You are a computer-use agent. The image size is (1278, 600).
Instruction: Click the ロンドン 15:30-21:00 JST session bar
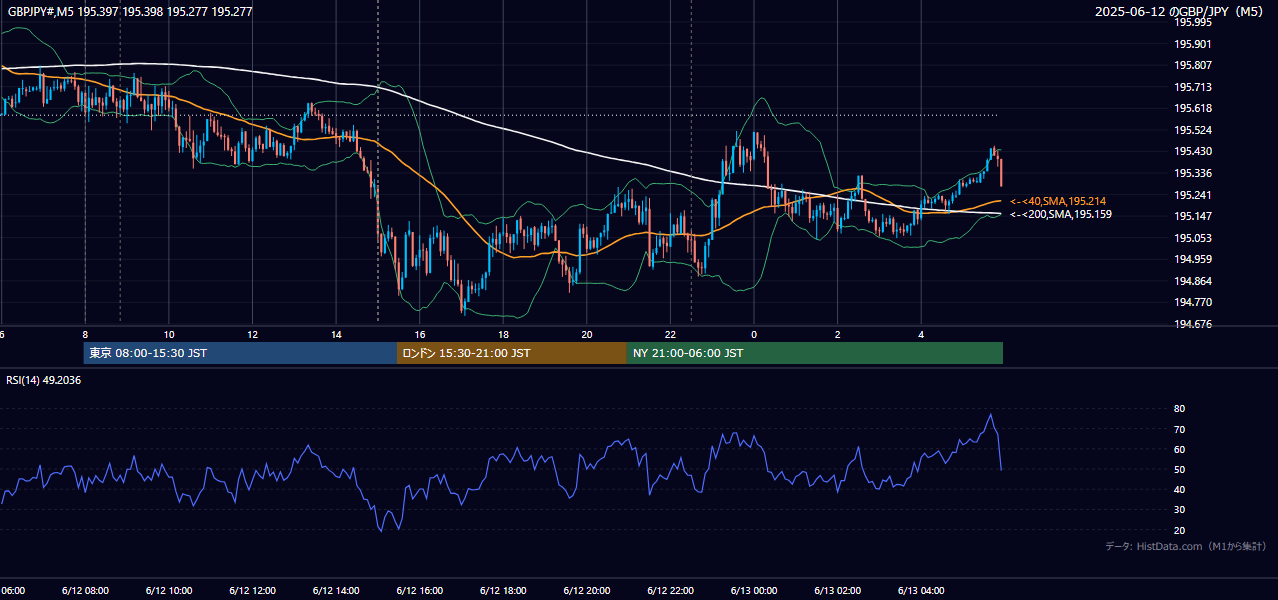click(x=512, y=353)
